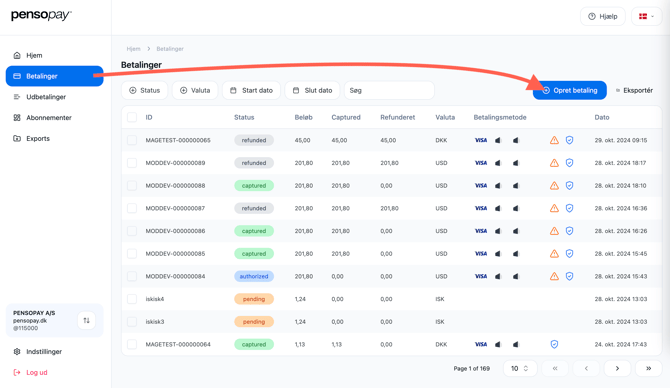This screenshot has width=670, height=388.
Task: Check the MODDEV-000000084 row checkbox
Action: pos(132,276)
